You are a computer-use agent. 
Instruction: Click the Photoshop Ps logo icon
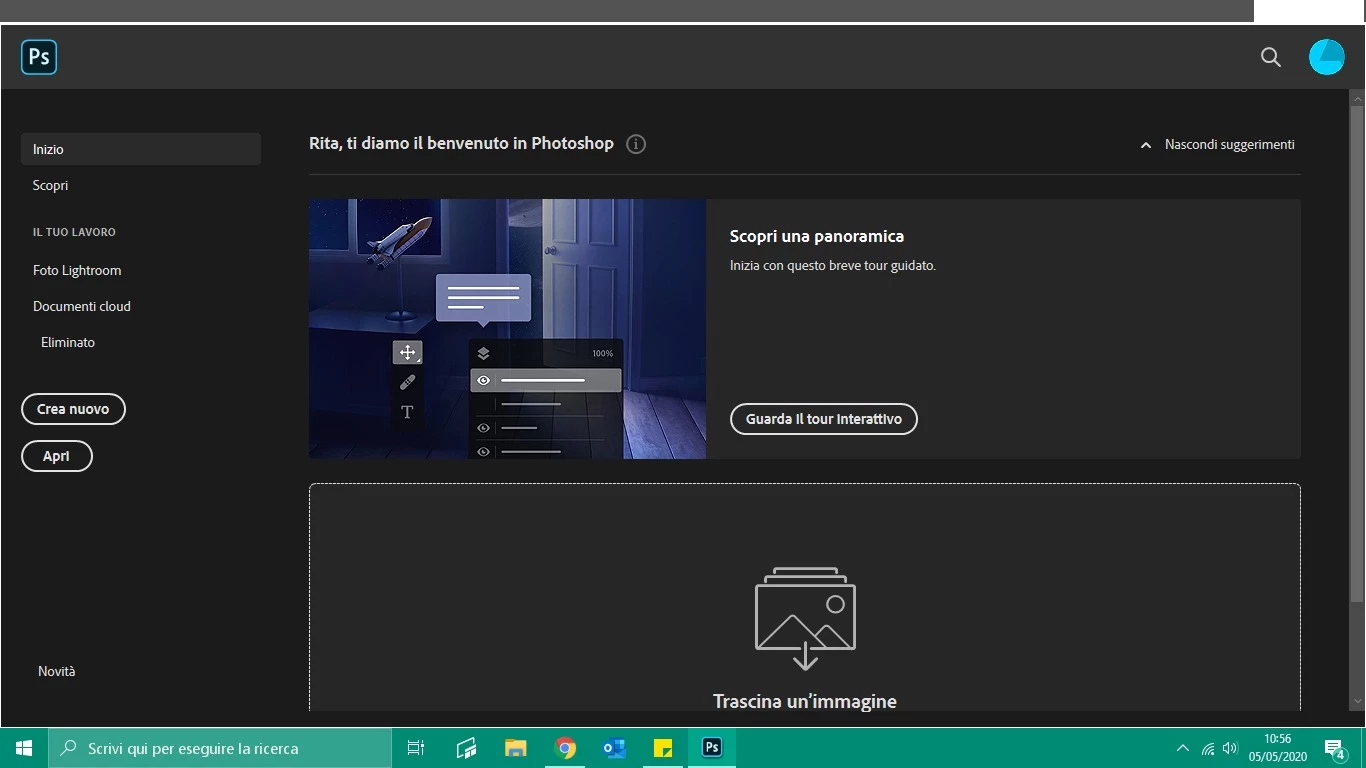[x=39, y=57]
